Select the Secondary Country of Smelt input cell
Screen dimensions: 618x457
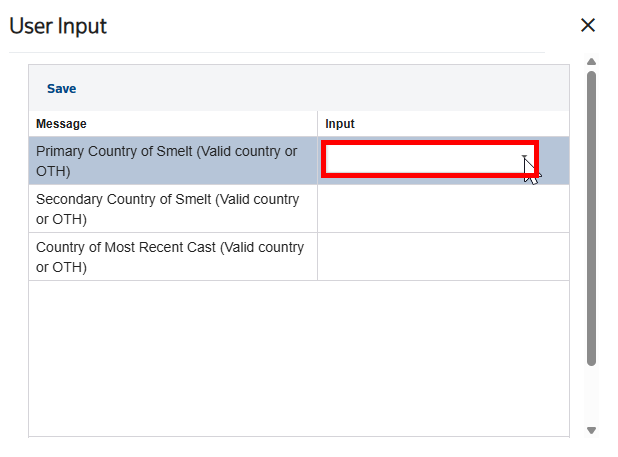(x=443, y=209)
